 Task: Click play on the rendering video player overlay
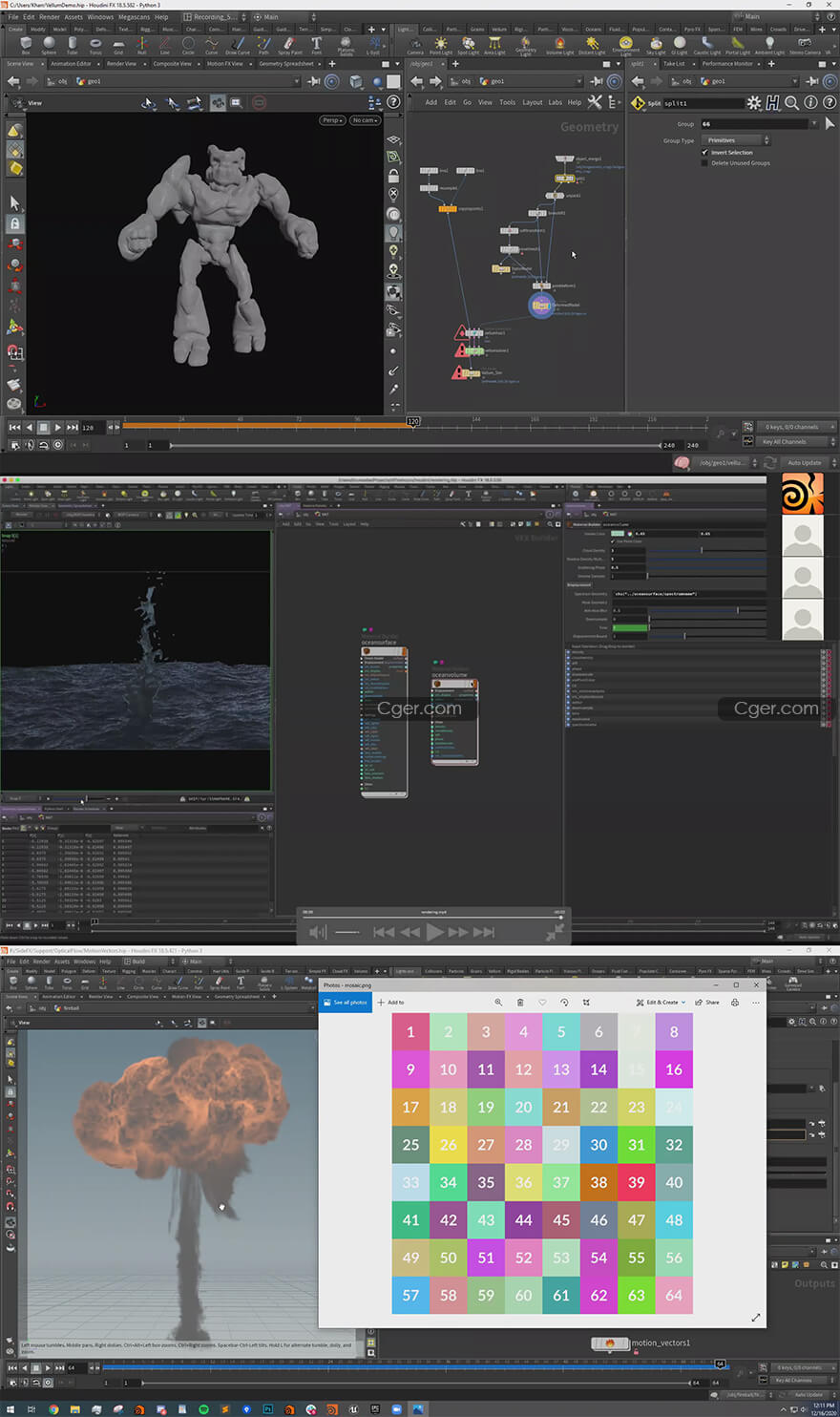pyautogui.click(x=434, y=931)
